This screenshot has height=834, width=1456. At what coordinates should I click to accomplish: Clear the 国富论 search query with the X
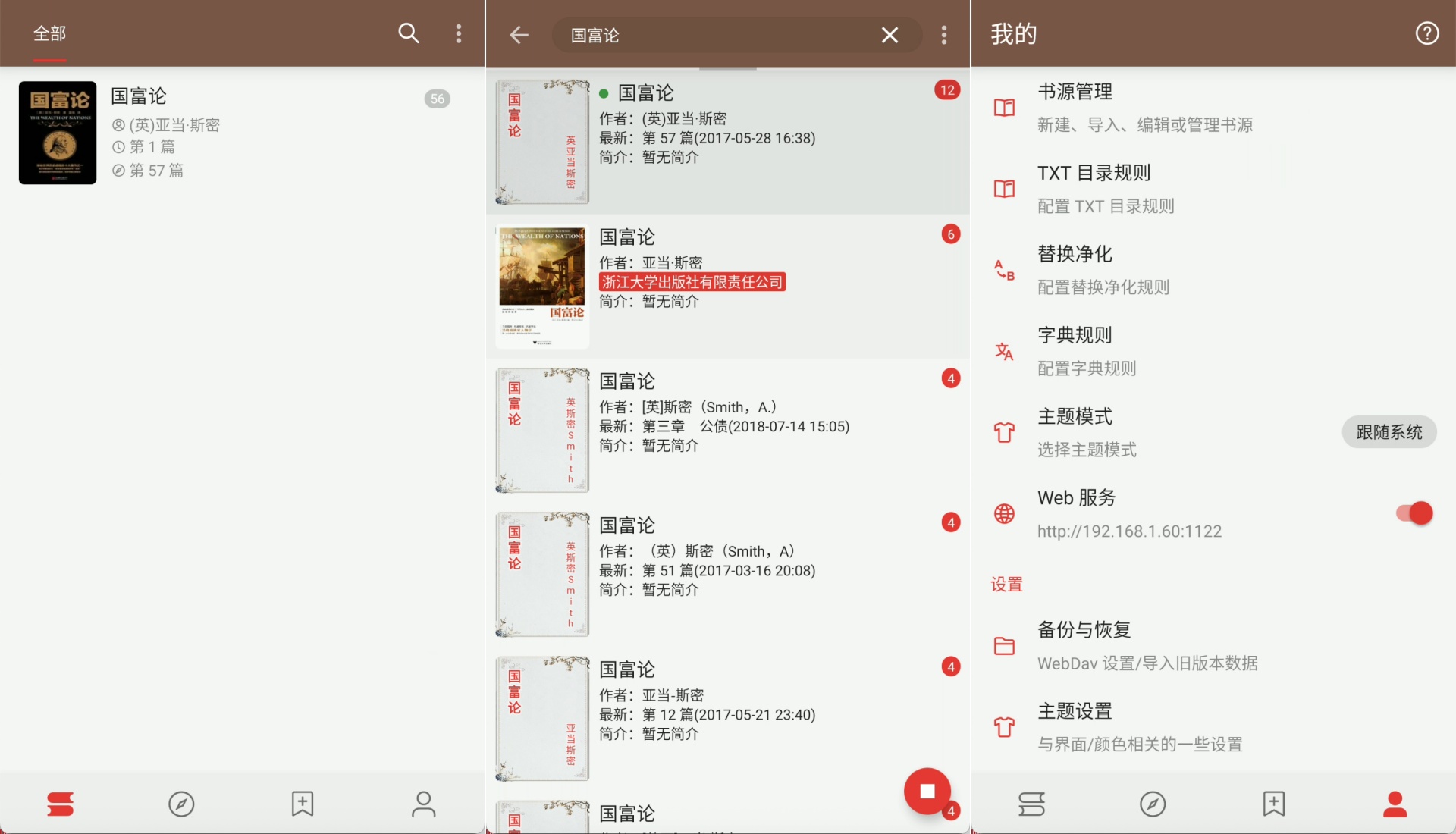(x=889, y=34)
